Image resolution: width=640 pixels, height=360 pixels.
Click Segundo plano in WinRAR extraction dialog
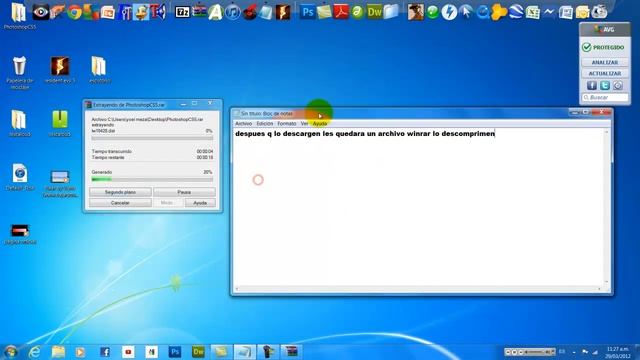(x=120, y=192)
